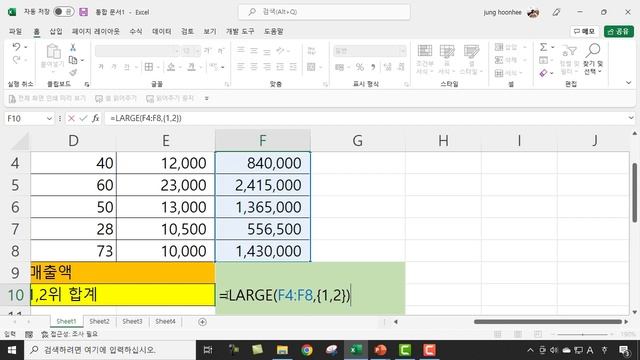
Task: Click the 메모 comments button
Action: 584,31
